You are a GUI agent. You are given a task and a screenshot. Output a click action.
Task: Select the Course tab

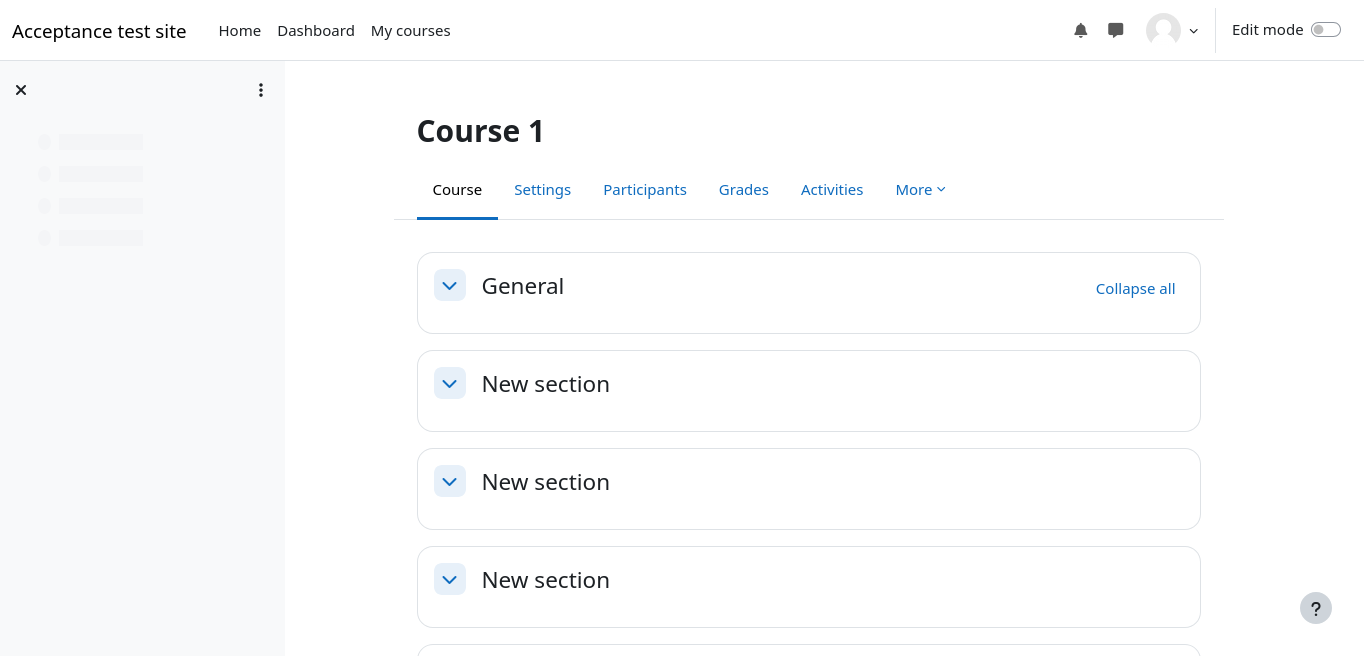tap(457, 190)
